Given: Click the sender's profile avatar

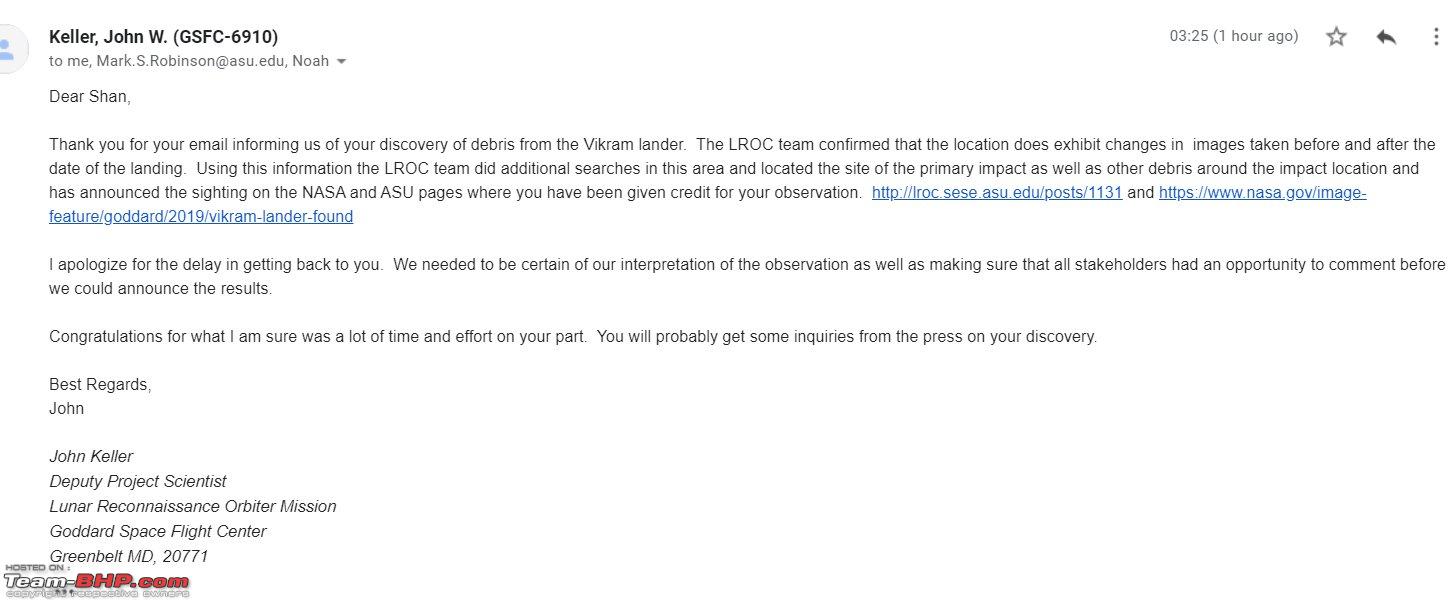Looking at the screenshot, I should [x=9, y=47].
